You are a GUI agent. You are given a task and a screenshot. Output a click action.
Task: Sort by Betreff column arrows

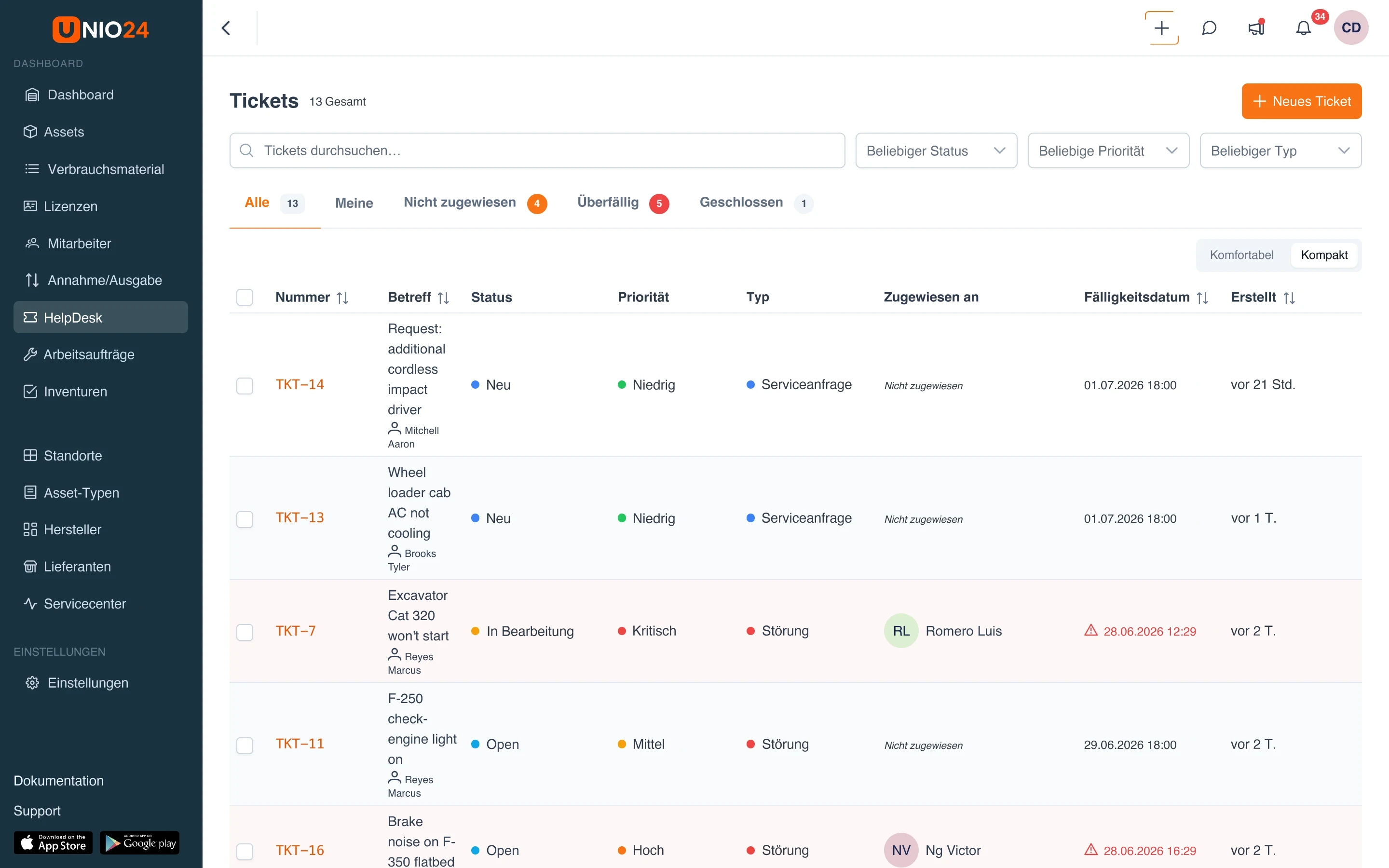point(443,298)
